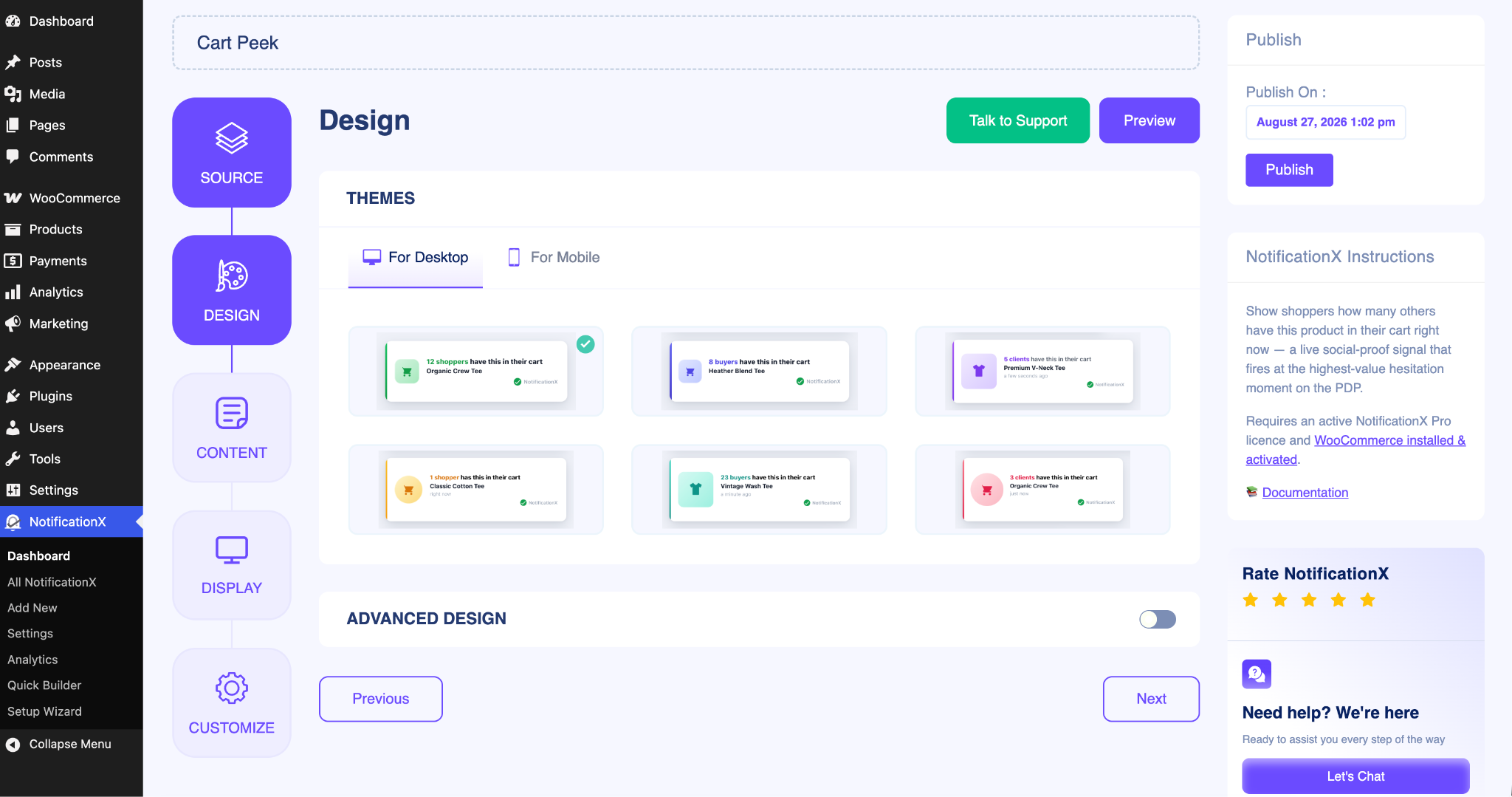Click the third rating star
The width and height of the screenshot is (1512, 797).
click(x=1309, y=600)
